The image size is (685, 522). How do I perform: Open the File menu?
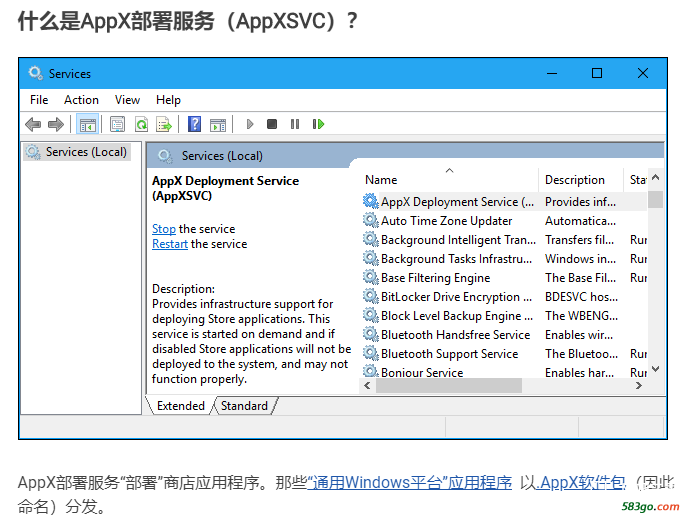pyautogui.click(x=39, y=100)
